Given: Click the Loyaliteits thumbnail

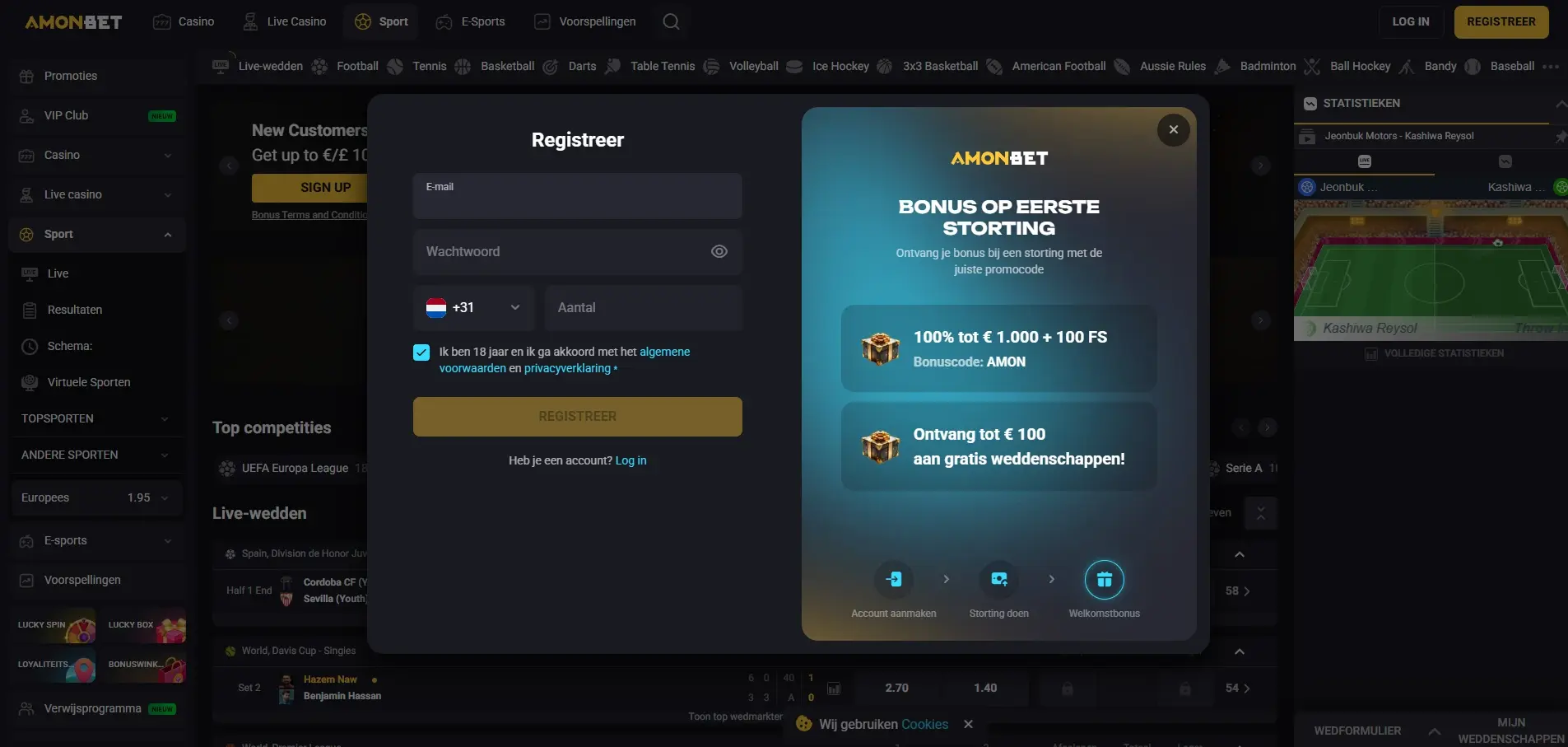Looking at the screenshot, I should 54,665.
